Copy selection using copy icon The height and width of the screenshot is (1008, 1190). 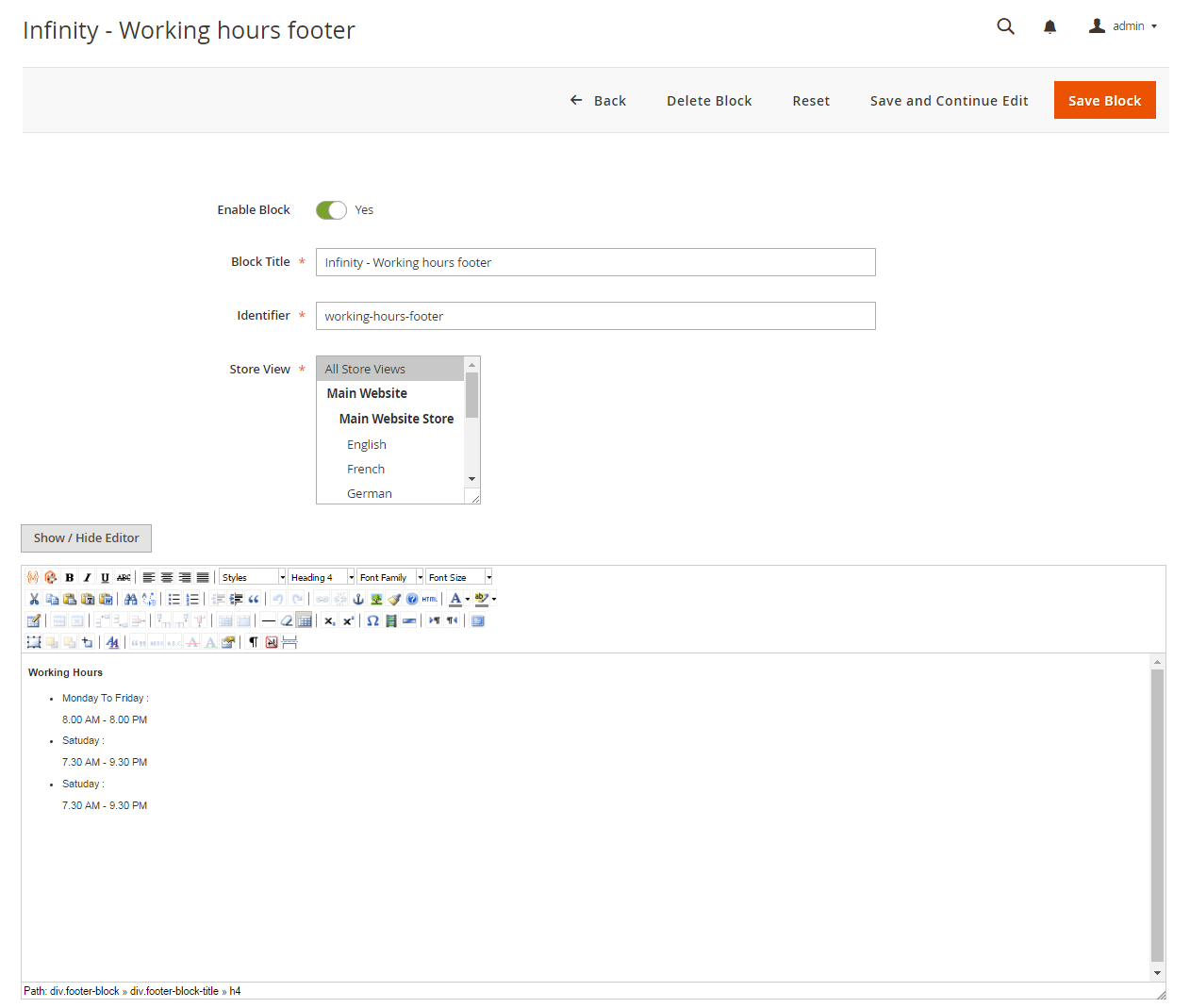52,599
